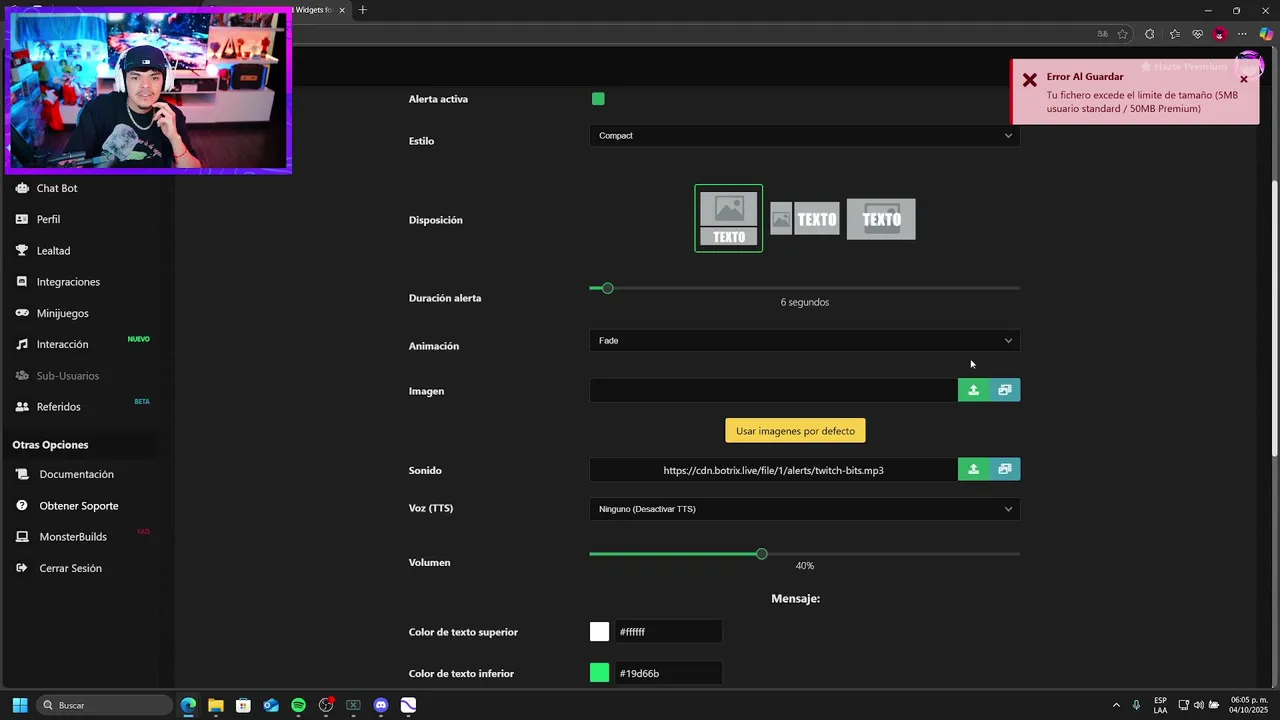Open MonsterBuilds link
Screen dimensions: 1280x720
tap(72, 537)
